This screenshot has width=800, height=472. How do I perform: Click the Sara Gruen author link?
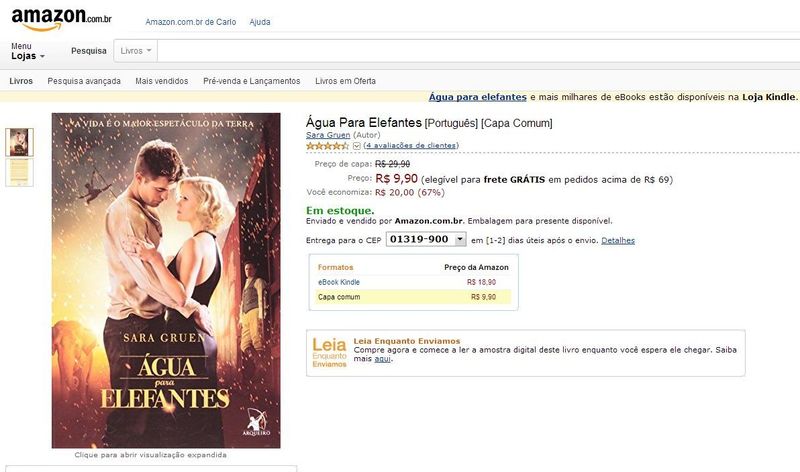click(328, 135)
